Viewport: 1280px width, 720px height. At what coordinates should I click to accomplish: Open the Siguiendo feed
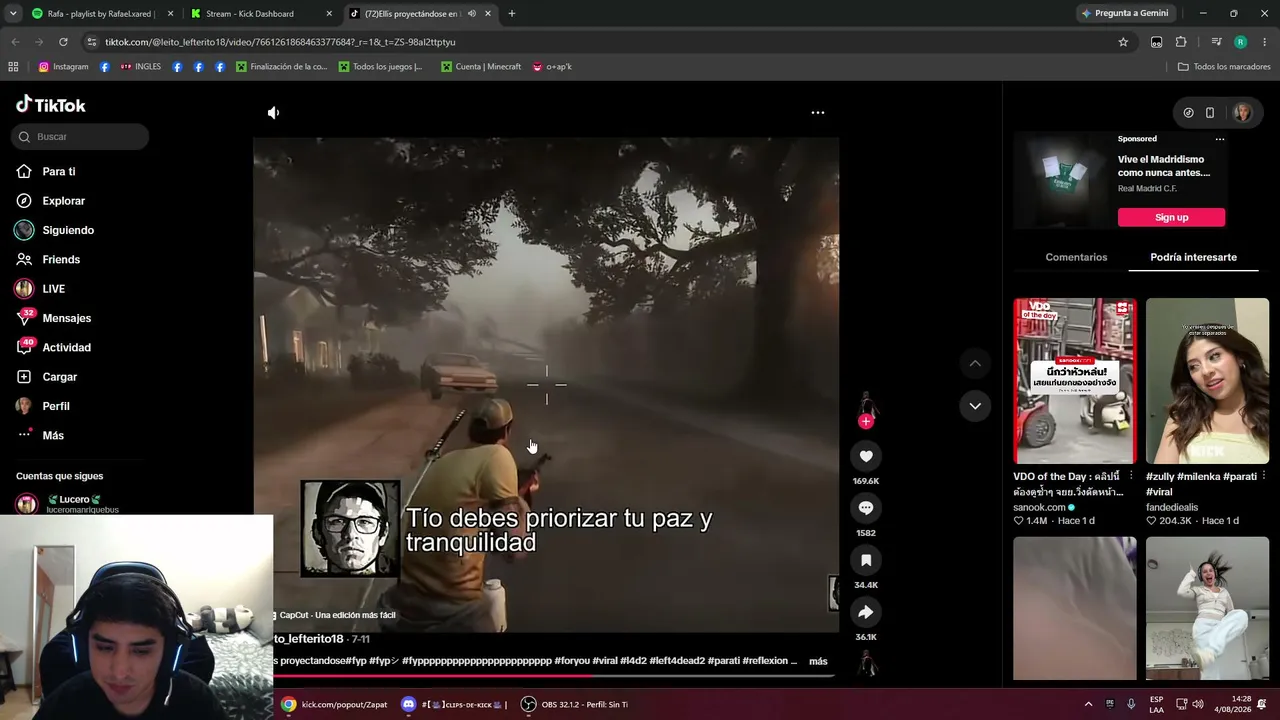coord(67,230)
